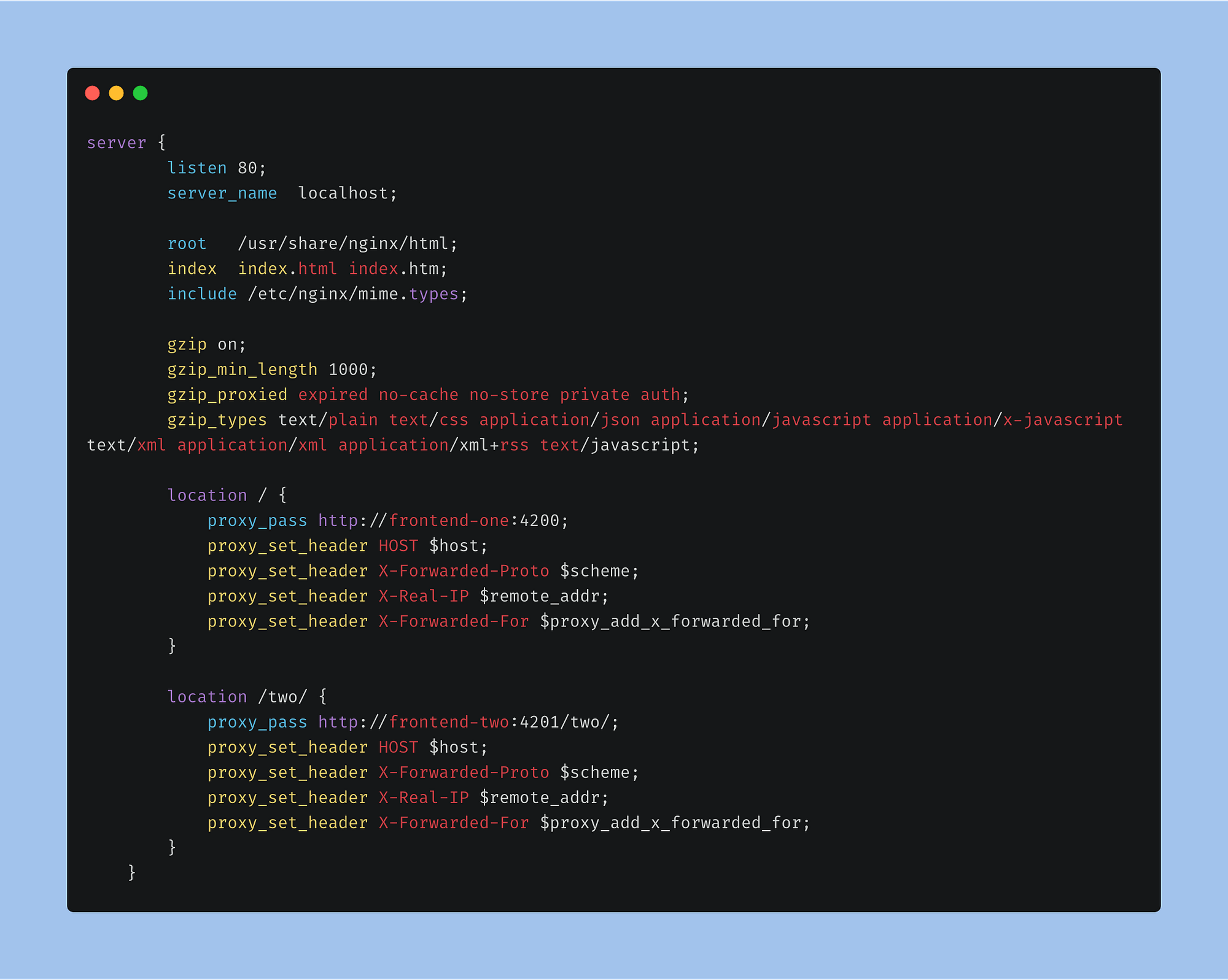Viewport: 1228px width, 980px height.
Task: Click the yellow minimize window dot
Action: coord(116,93)
